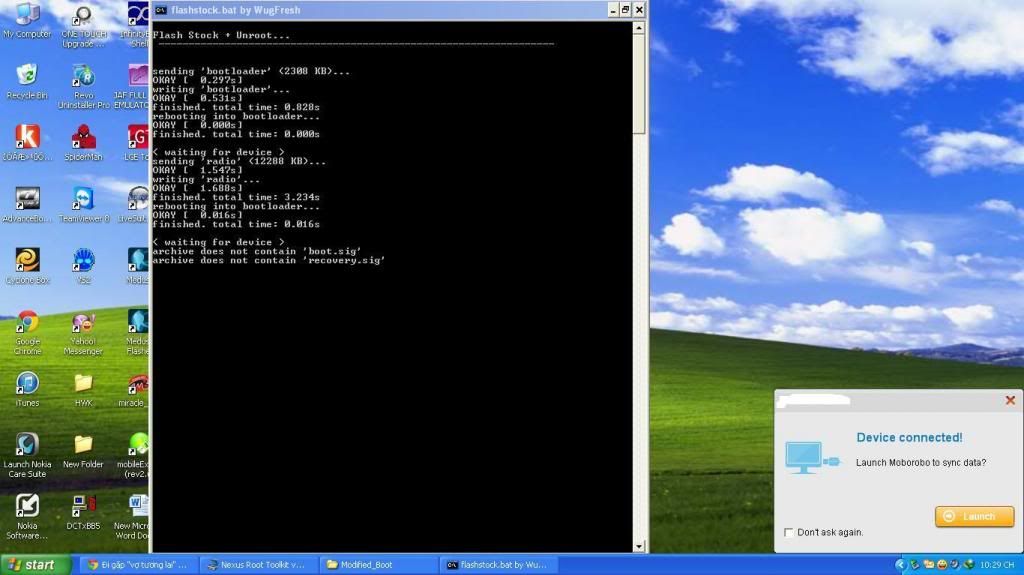The height and width of the screenshot is (575, 1024).
Task: Launch the DCTxBB5 shortcut
Action: tap(84, 512)
